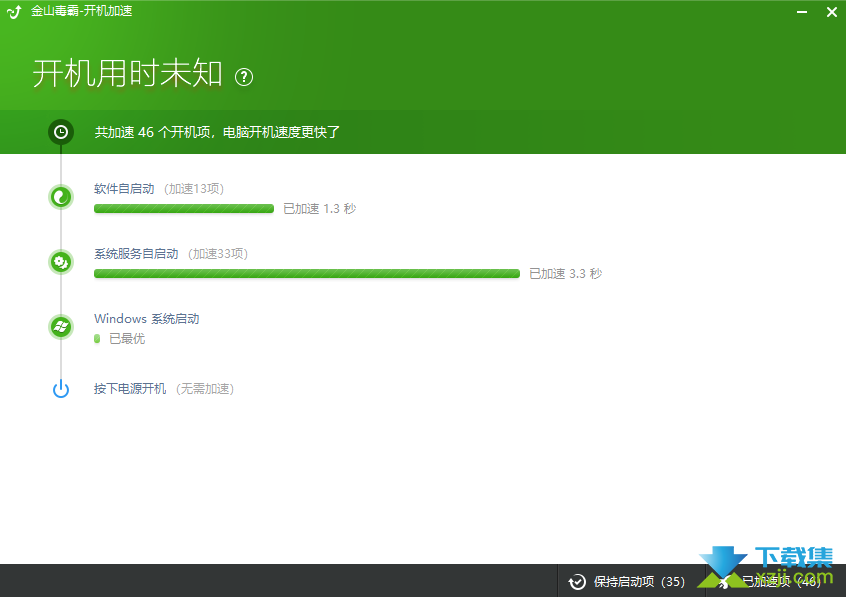Click the 金山毒霸-开机加速 window title
Viewport: 846px width, 597px height.
(x=81, y=11)
